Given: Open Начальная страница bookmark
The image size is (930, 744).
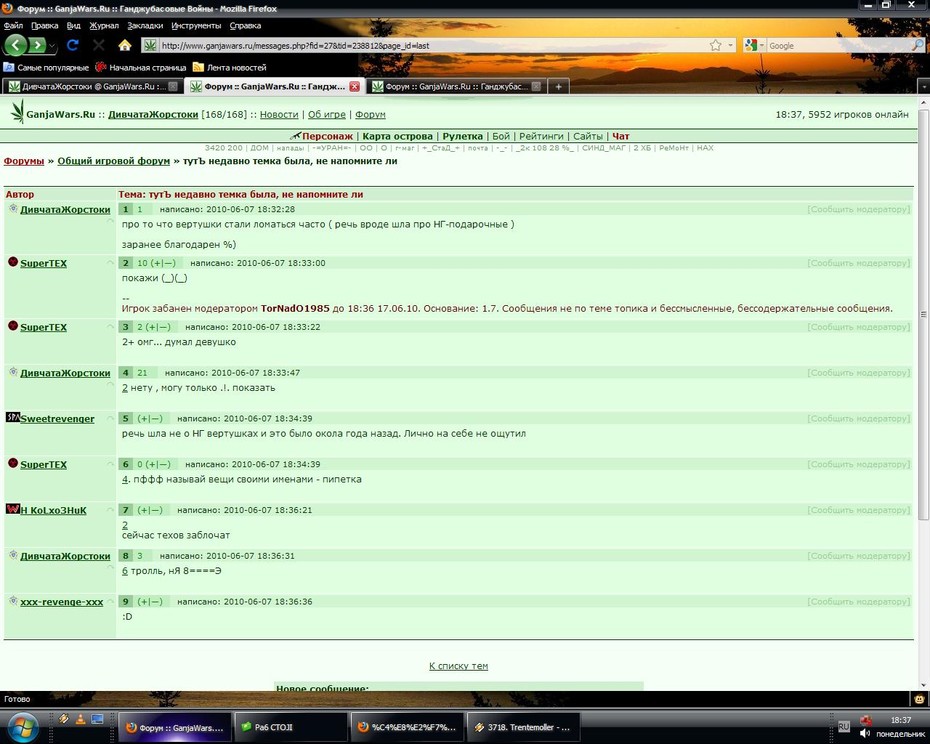Looking at the screenshot, I should point(141,67).
